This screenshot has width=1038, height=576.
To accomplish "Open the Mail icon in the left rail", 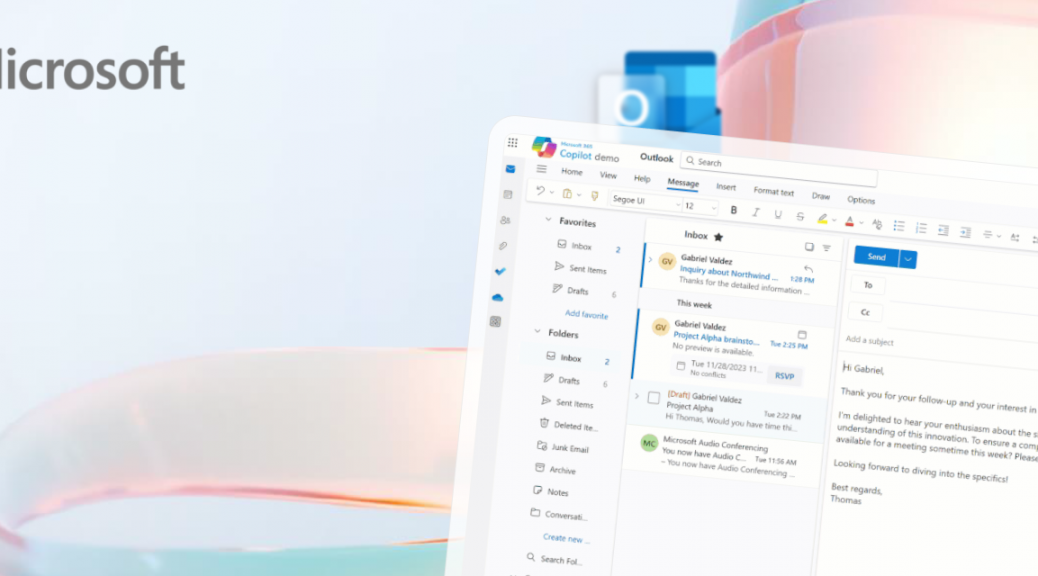I will (x=510, y=169).
